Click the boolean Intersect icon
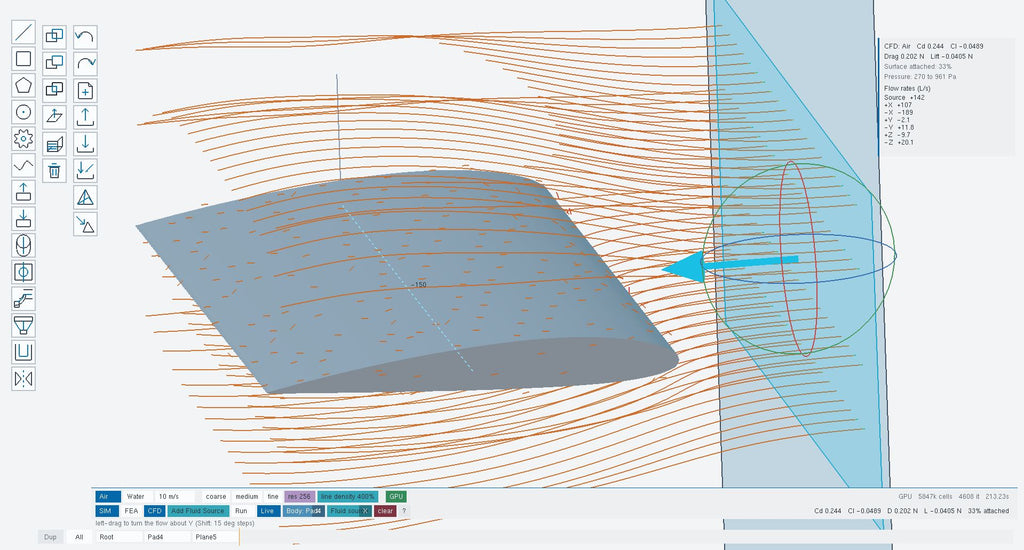1024x550 pixels. 54,90
